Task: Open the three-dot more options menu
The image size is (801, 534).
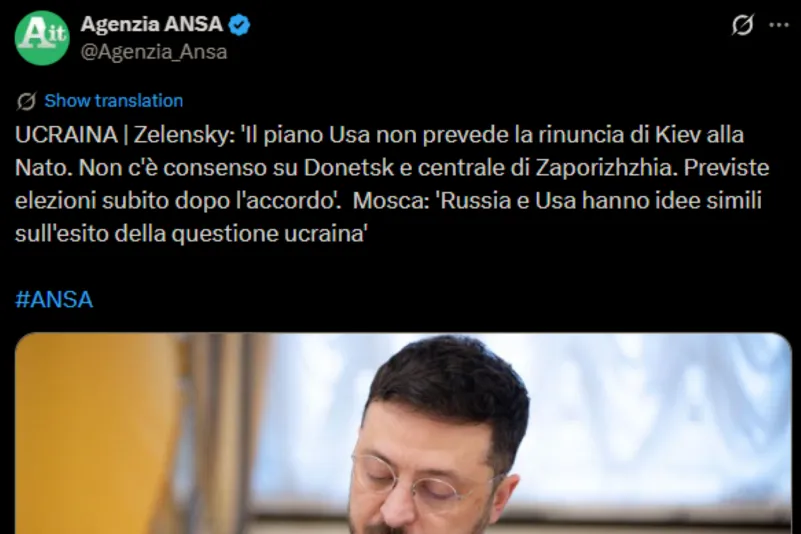Action: tap(779, 25)
